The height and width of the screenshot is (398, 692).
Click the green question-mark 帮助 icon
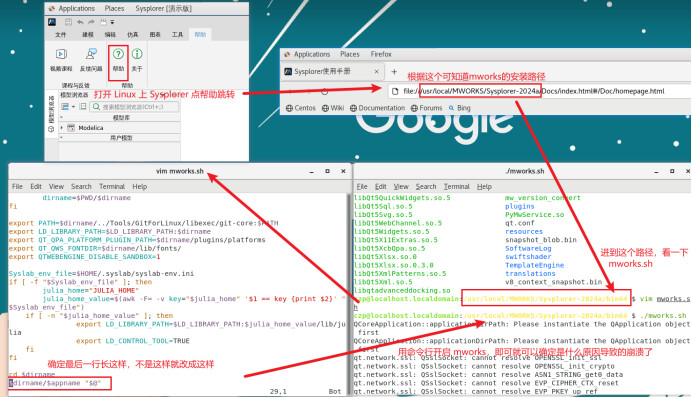pyautogui.click(x=118, y=54)
